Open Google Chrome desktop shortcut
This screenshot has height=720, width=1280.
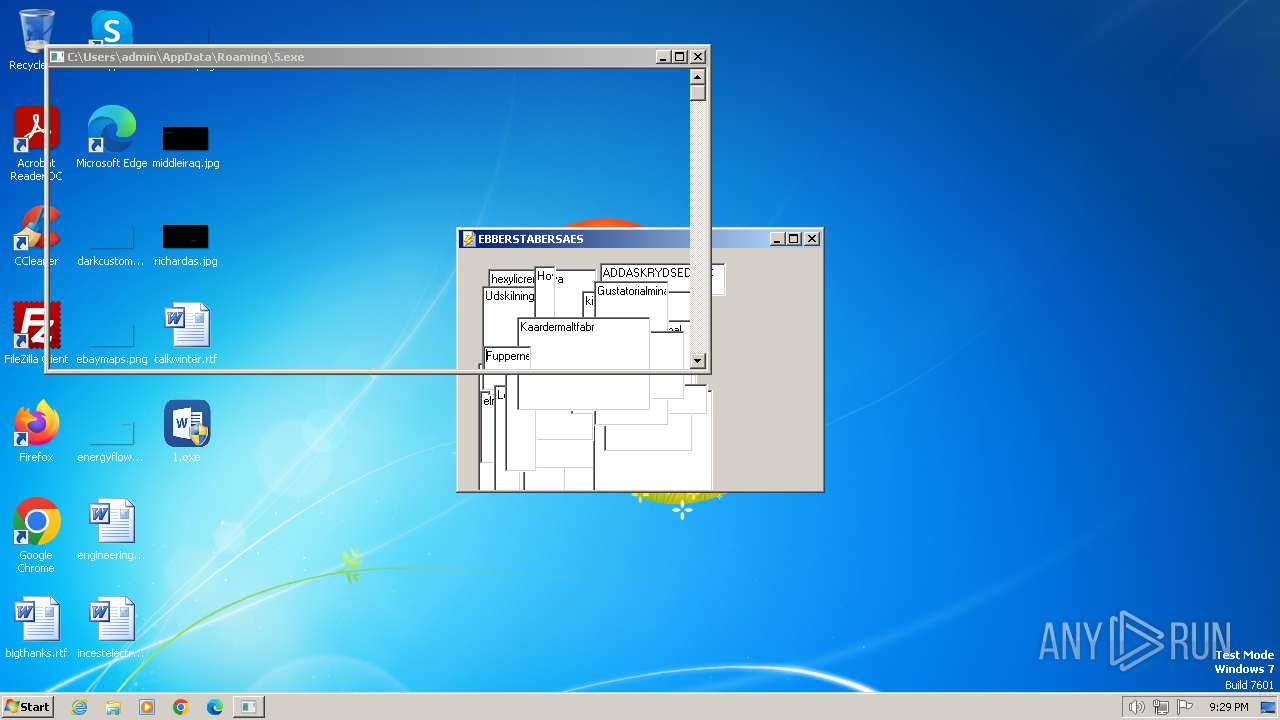[x=36, y=536]
